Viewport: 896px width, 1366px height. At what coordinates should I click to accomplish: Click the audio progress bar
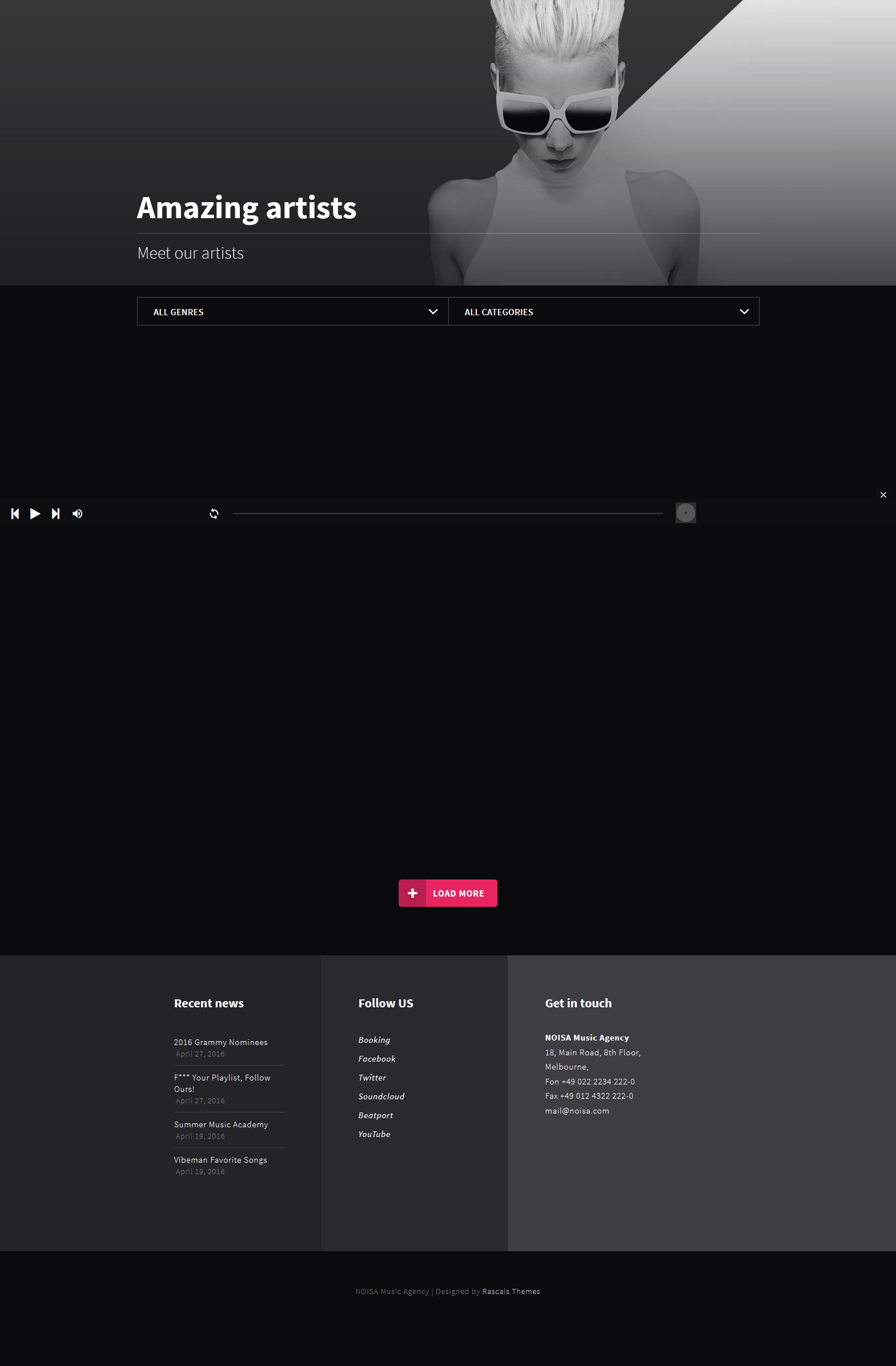pyautogui.click(x=448, y=513)
